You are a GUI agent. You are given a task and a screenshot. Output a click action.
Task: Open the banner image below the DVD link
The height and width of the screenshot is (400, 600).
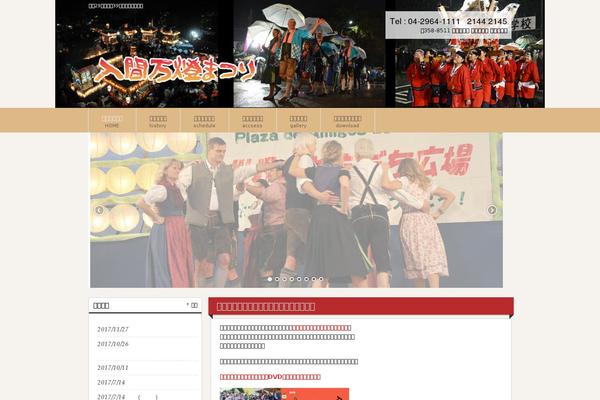[x=284, y=394]
